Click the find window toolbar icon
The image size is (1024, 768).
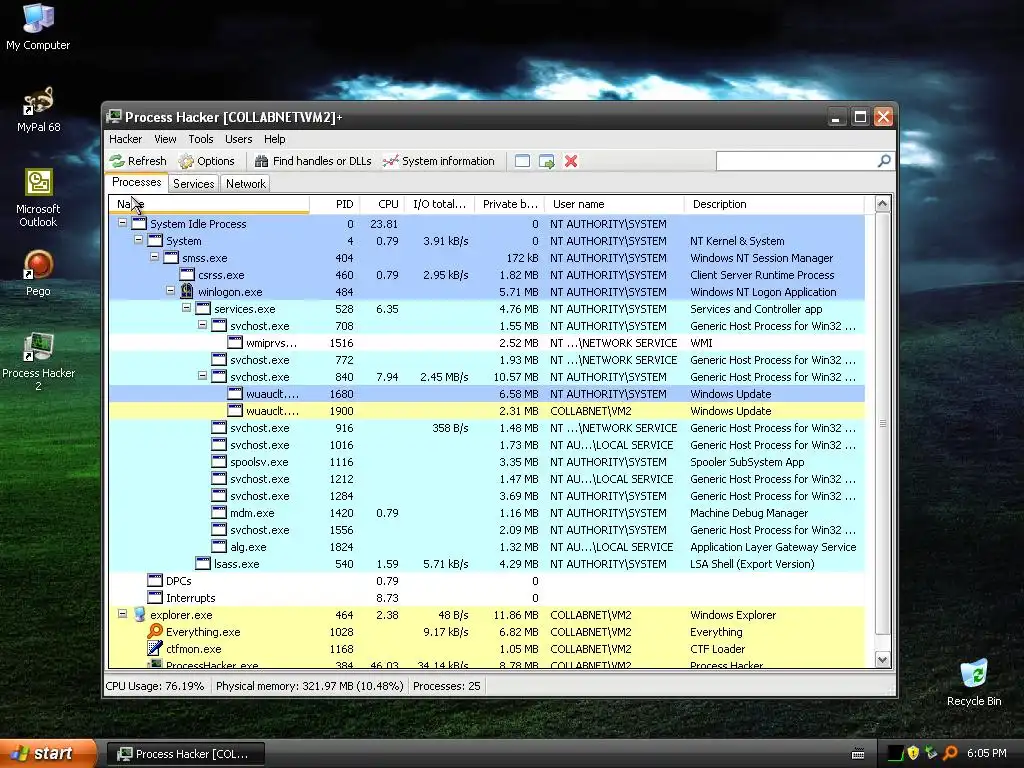tap(522, 161)
